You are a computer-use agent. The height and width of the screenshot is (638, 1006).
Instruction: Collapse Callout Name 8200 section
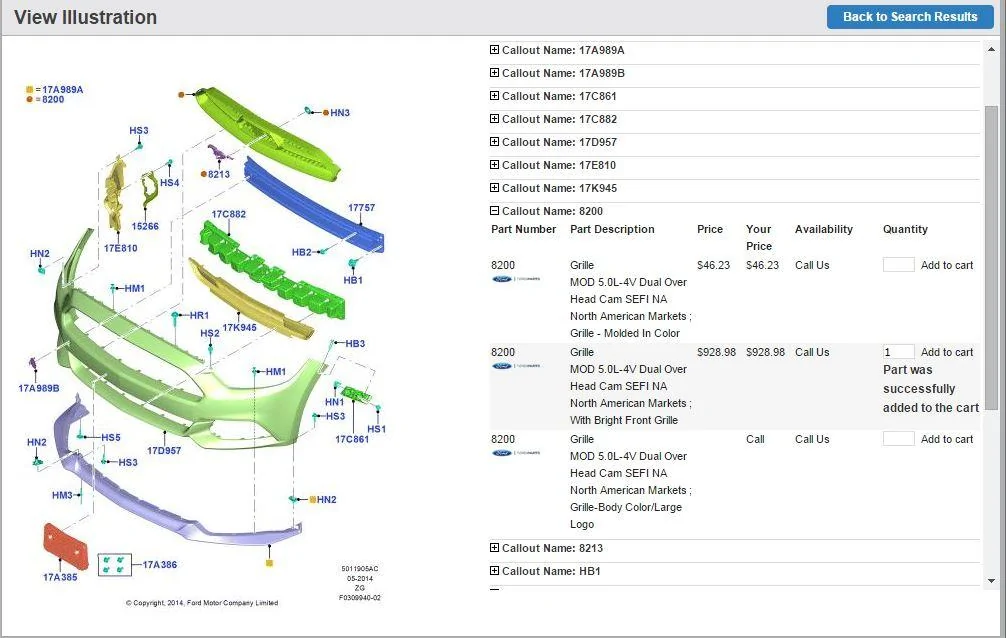click(494, 211)
